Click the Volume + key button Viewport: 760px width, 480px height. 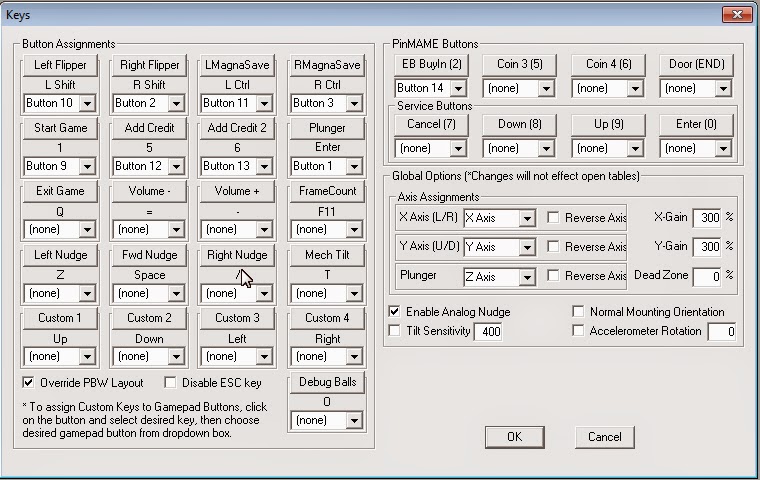[x=237, y=191]
